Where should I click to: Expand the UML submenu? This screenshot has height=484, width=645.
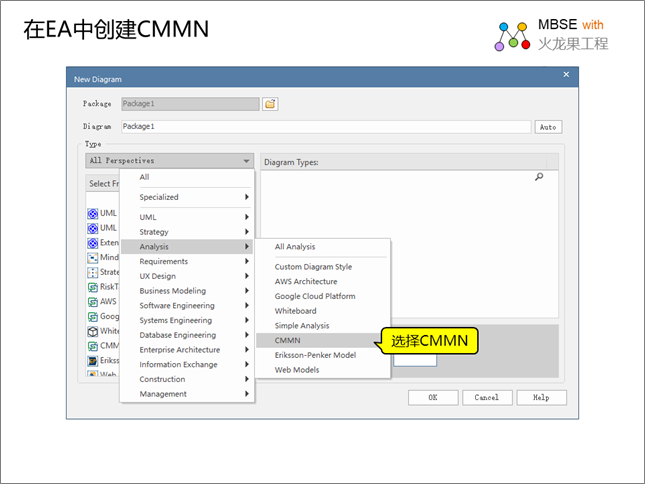tap(187, 217)
